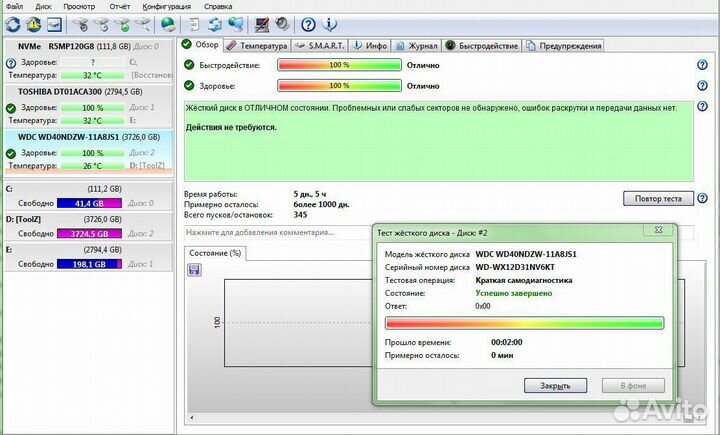Switch to the Журнал tab
The height and width of the screenshot is (435, 720).
pyautogui.click(x=417, y=45)
